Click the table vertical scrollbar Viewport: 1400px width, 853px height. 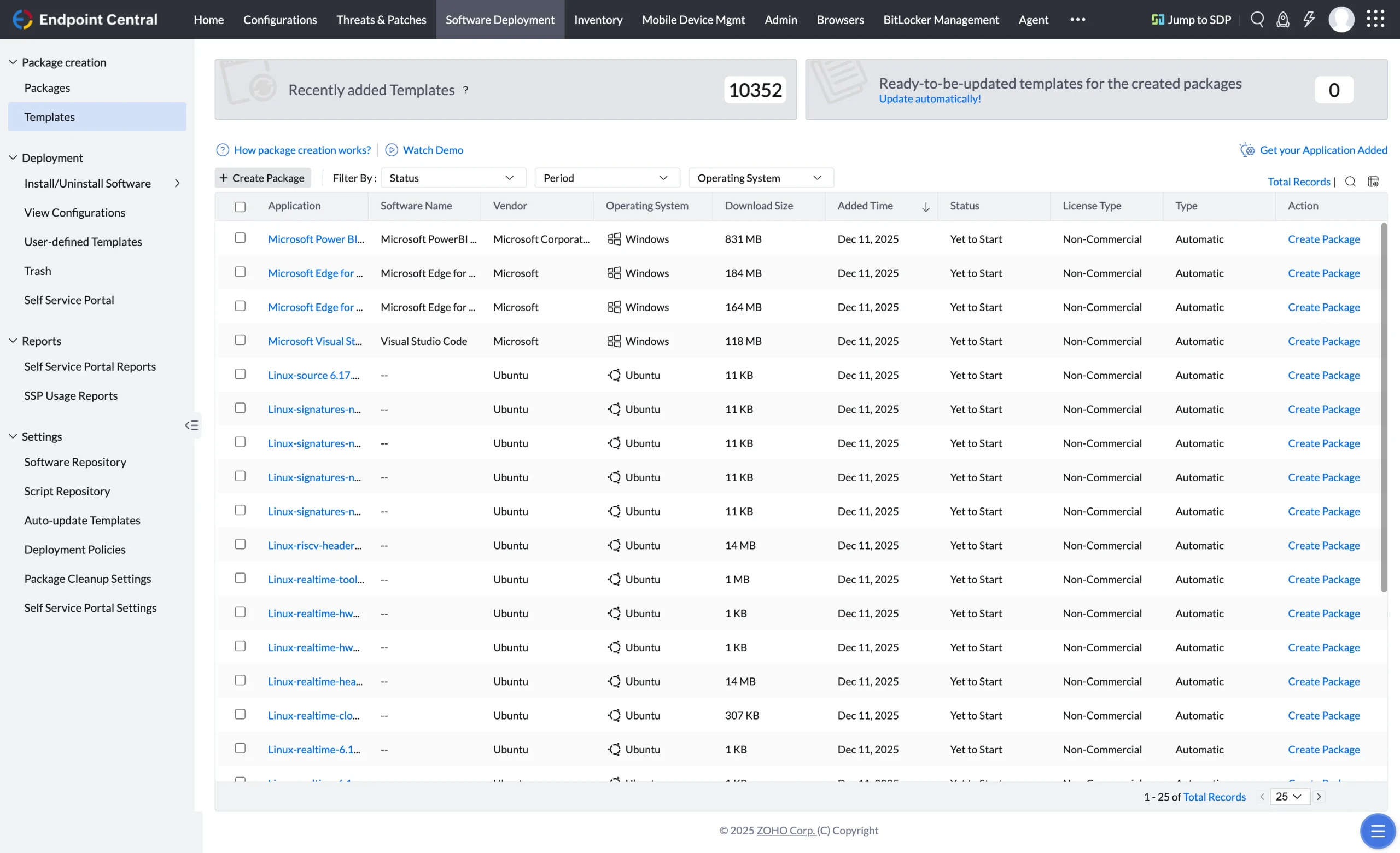coord(1384,407)
